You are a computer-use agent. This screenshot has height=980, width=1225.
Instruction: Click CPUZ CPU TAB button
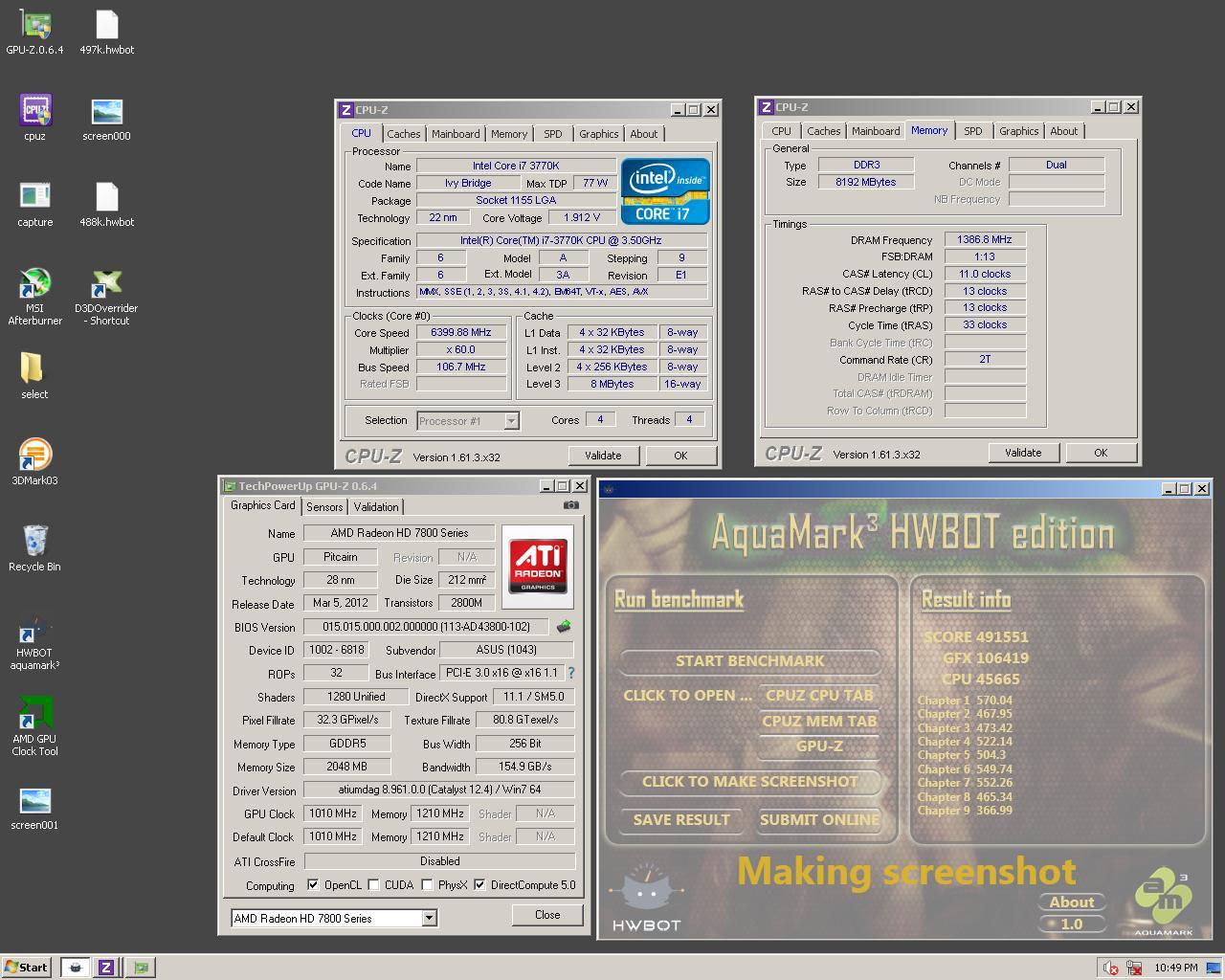(819, 696)
